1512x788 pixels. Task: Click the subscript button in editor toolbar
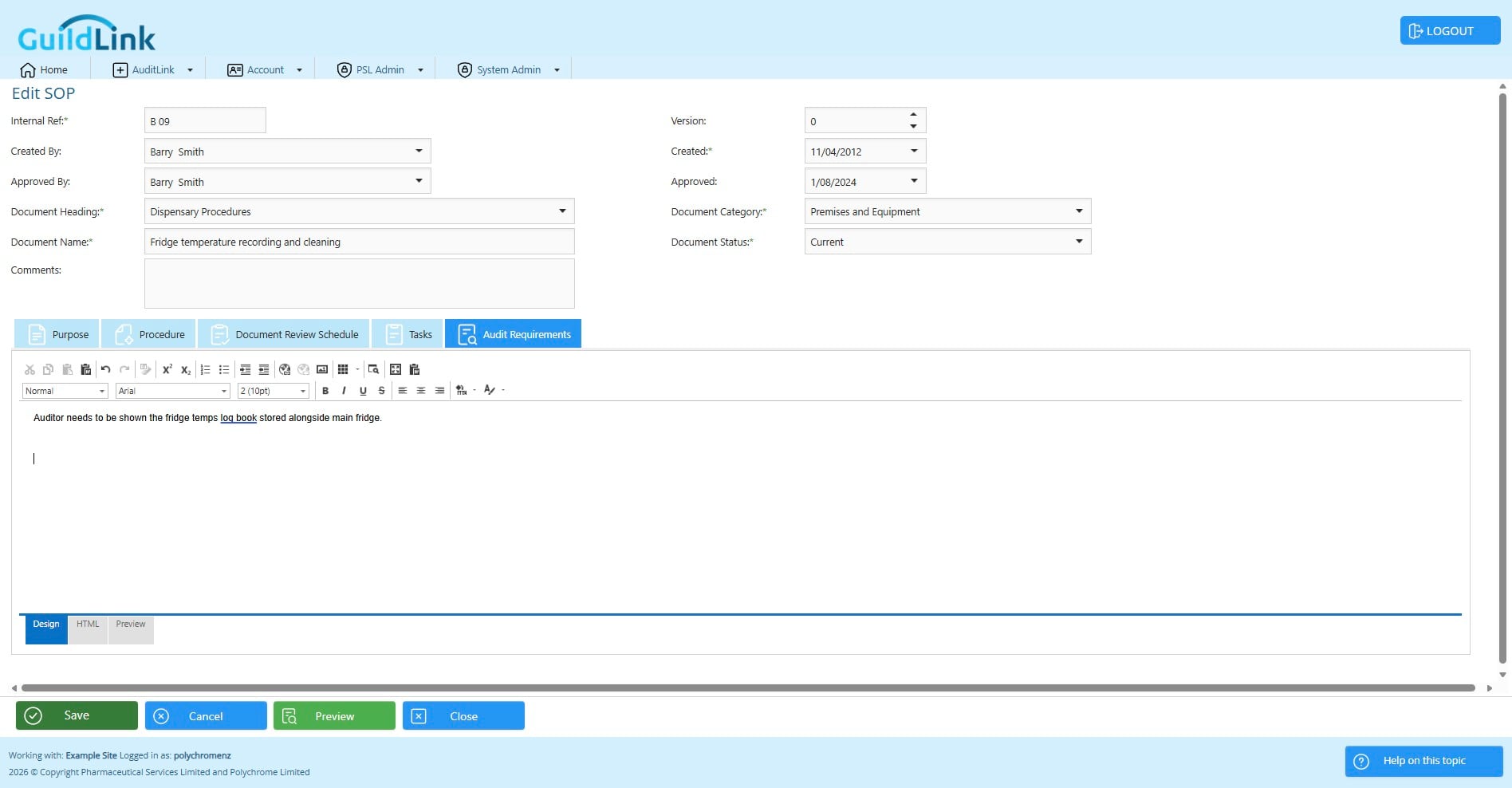point(185,369)
